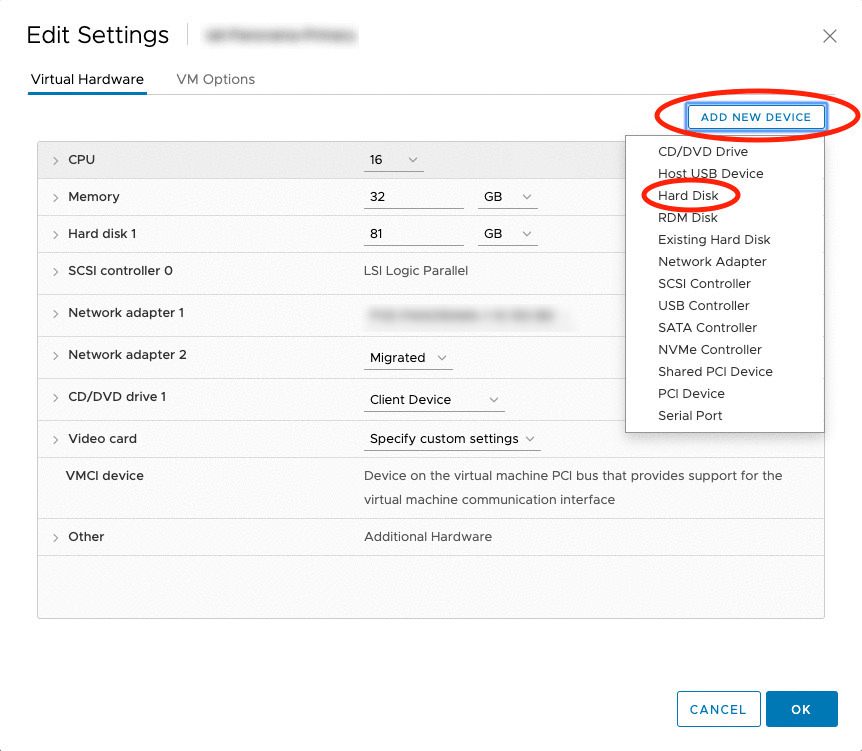Click the Hard disk 1 size field
This screenshot has width=862, height=751.
(x=413, y=234)
